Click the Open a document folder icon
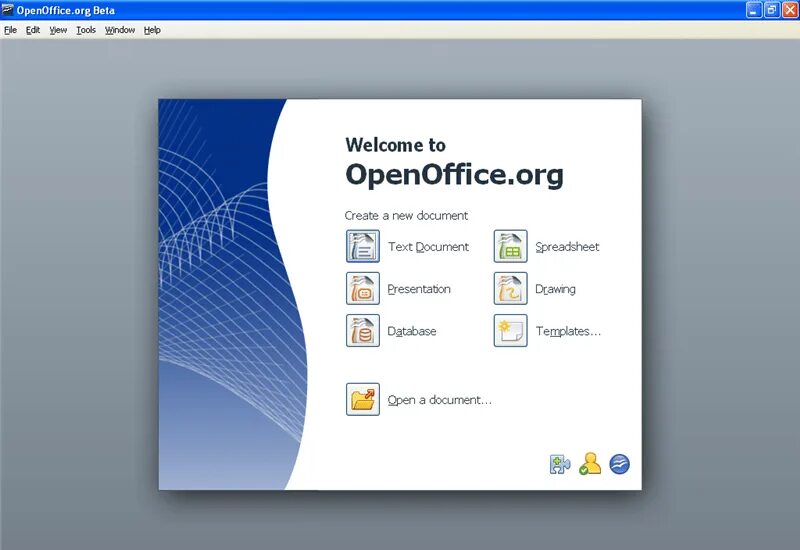 click(363, 399)
